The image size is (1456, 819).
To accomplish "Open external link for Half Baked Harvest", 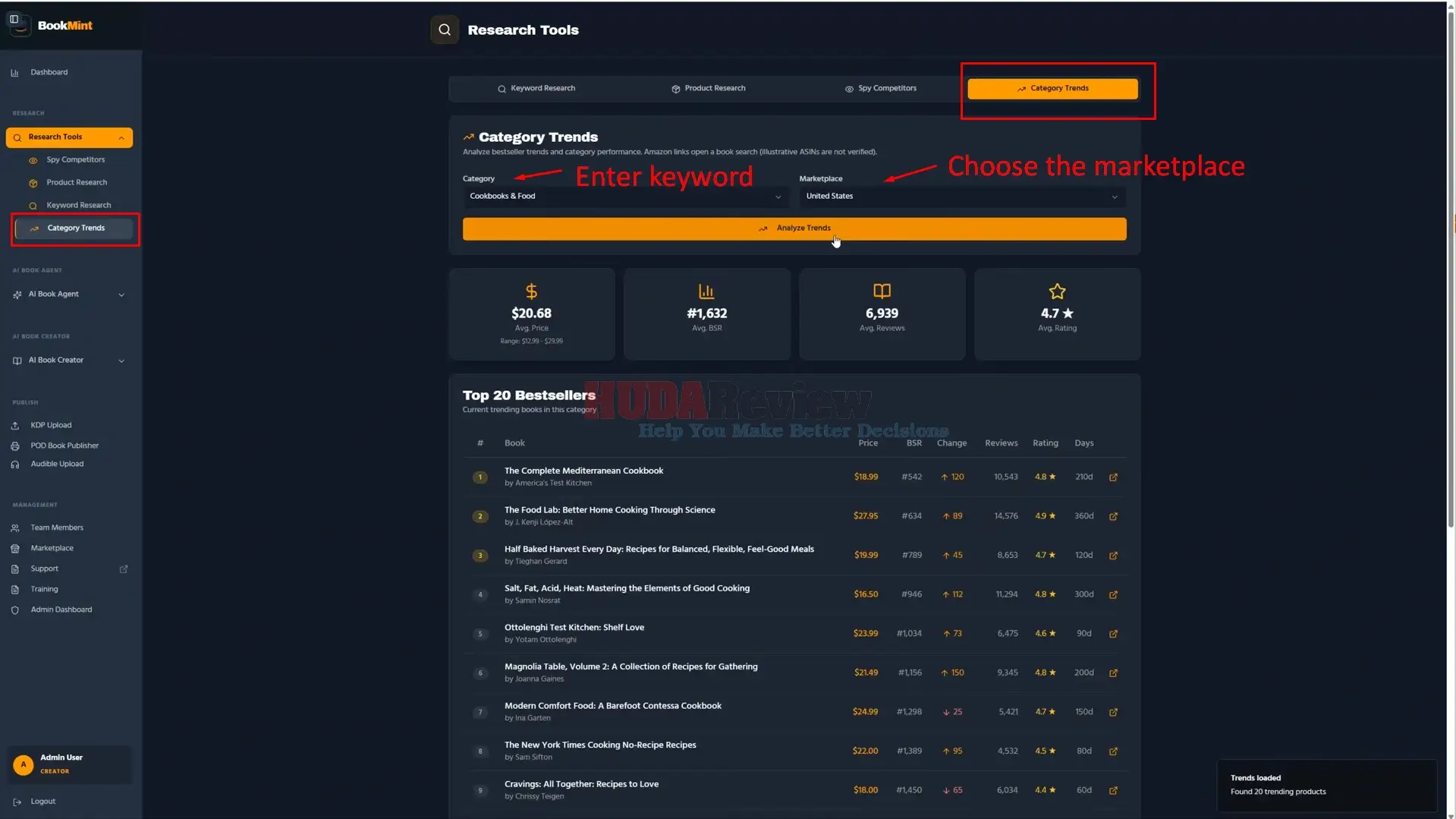I will [x=1113, y=556].
